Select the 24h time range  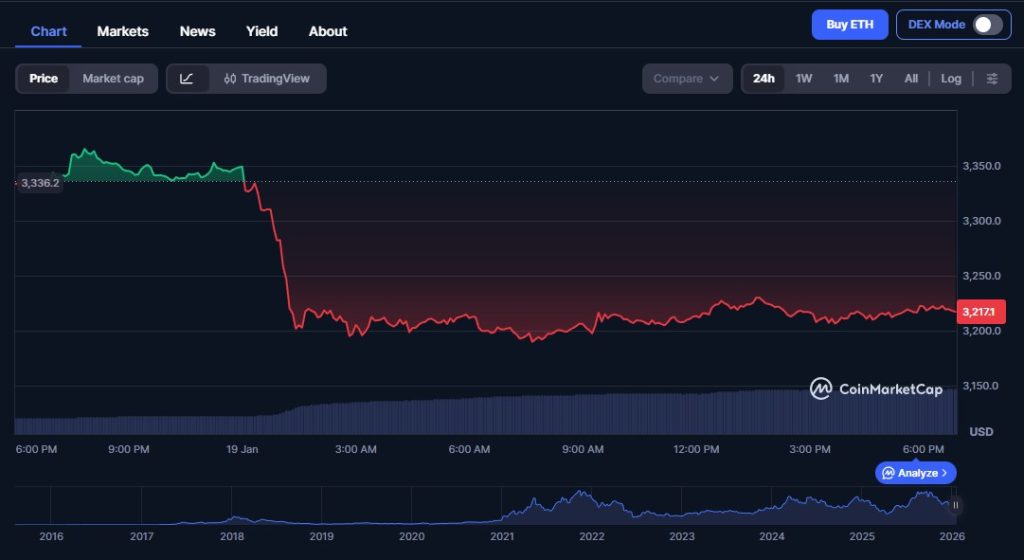(x=763, y=78)
